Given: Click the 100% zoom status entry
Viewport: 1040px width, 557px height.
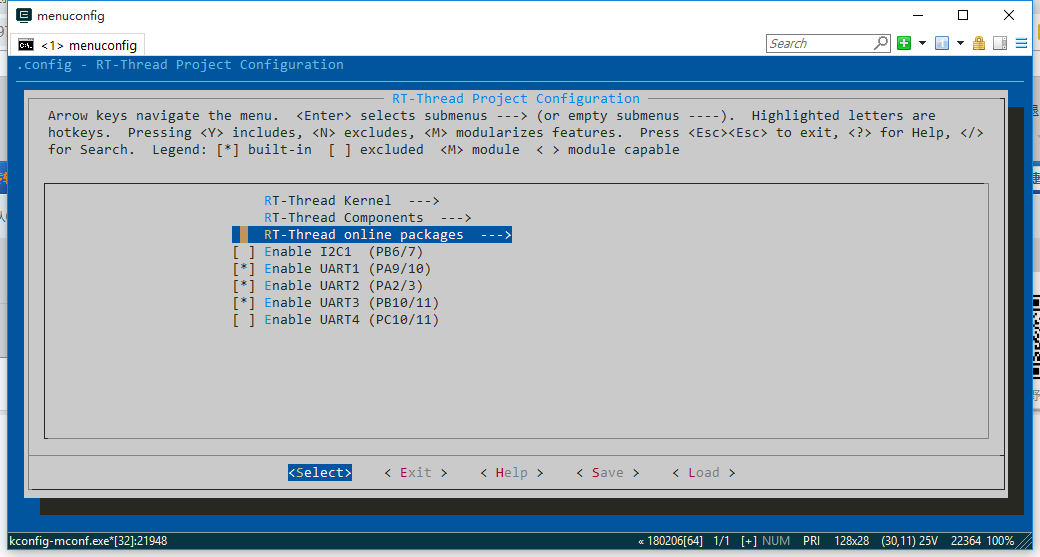Looking at the screenshot, I should (1000, 540).
